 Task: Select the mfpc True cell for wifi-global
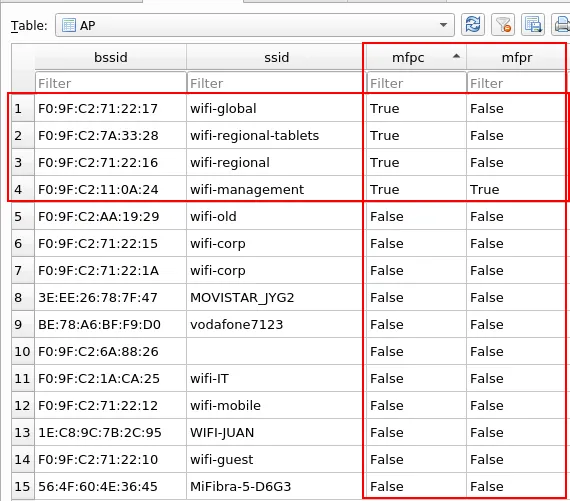[x=416, y=108]
